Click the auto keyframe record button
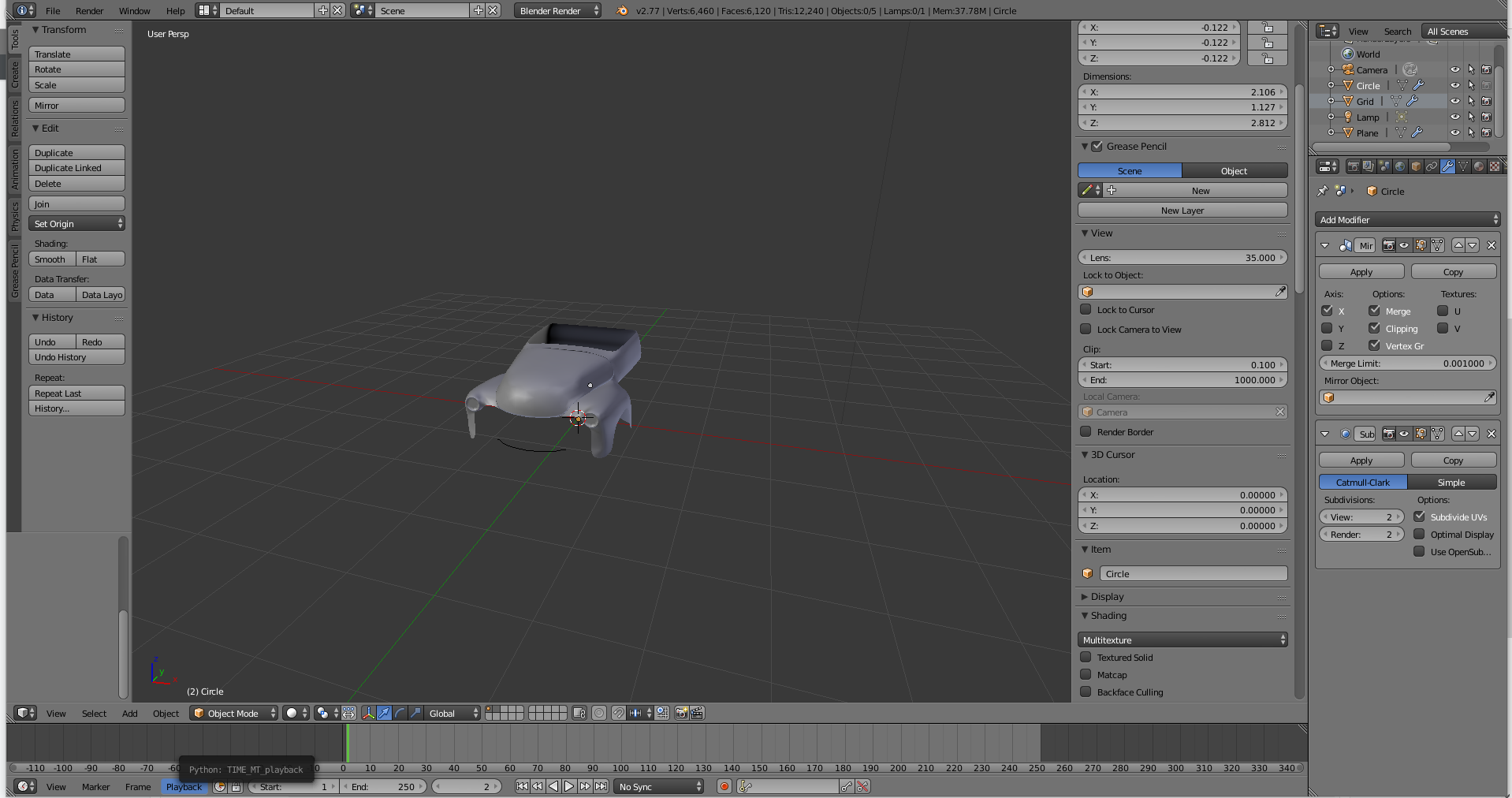This screenshot has height=798, width=1512. tap(724, 786)
